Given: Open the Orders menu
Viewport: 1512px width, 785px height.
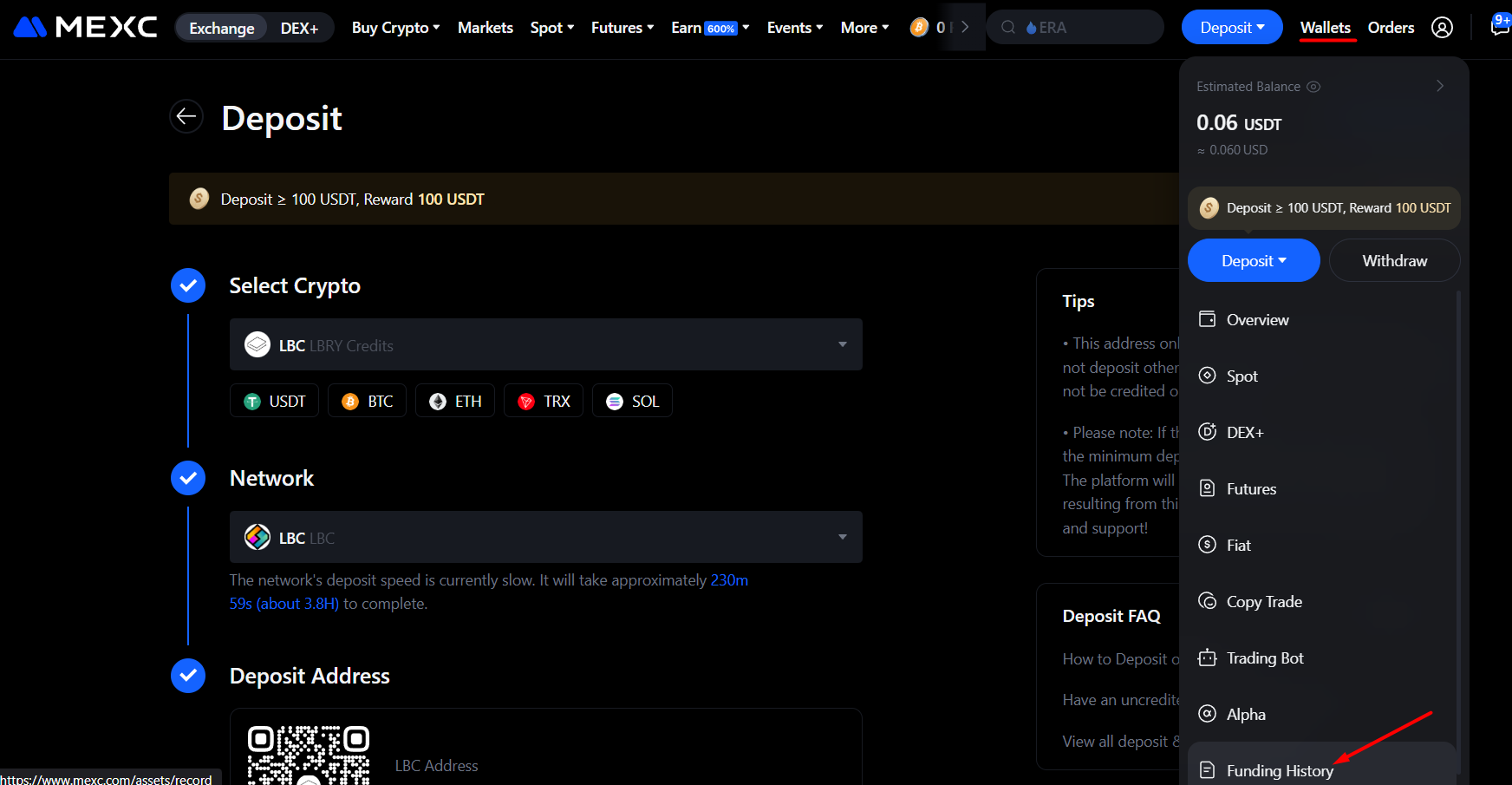Looking at the screenshot, I should (x=1391, y=28).
